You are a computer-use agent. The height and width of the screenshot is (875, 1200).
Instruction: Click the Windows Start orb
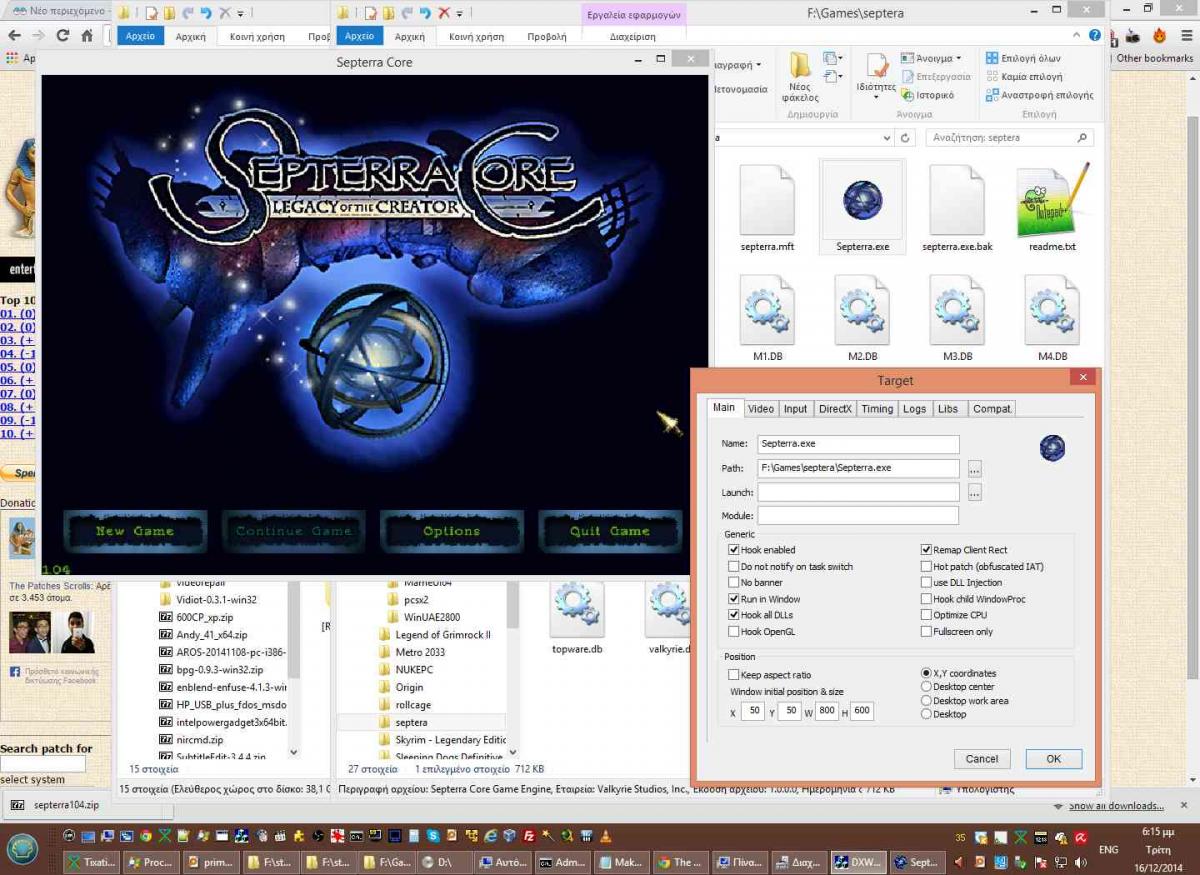22,849
